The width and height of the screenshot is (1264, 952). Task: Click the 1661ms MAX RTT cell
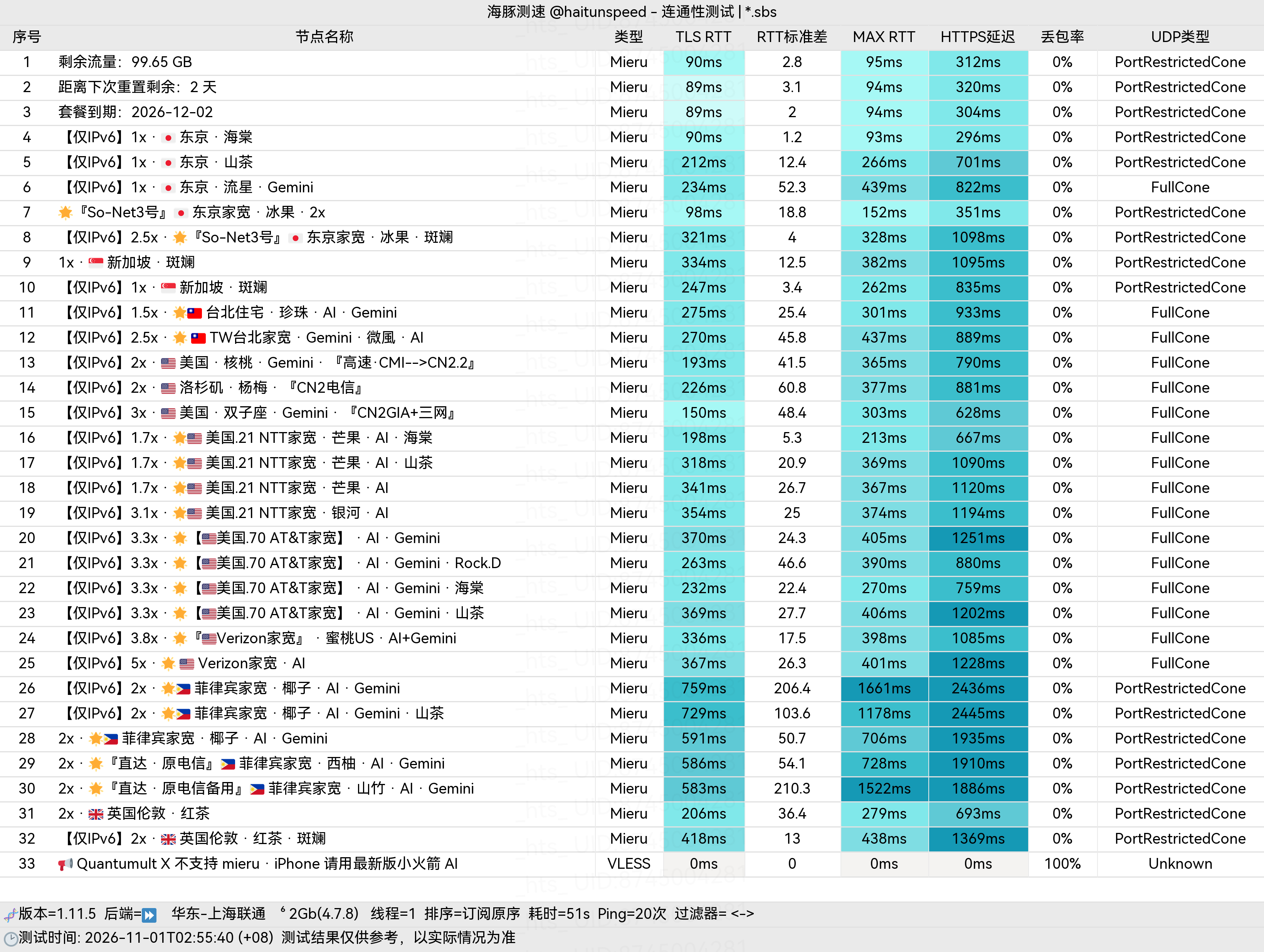[884, 689]
